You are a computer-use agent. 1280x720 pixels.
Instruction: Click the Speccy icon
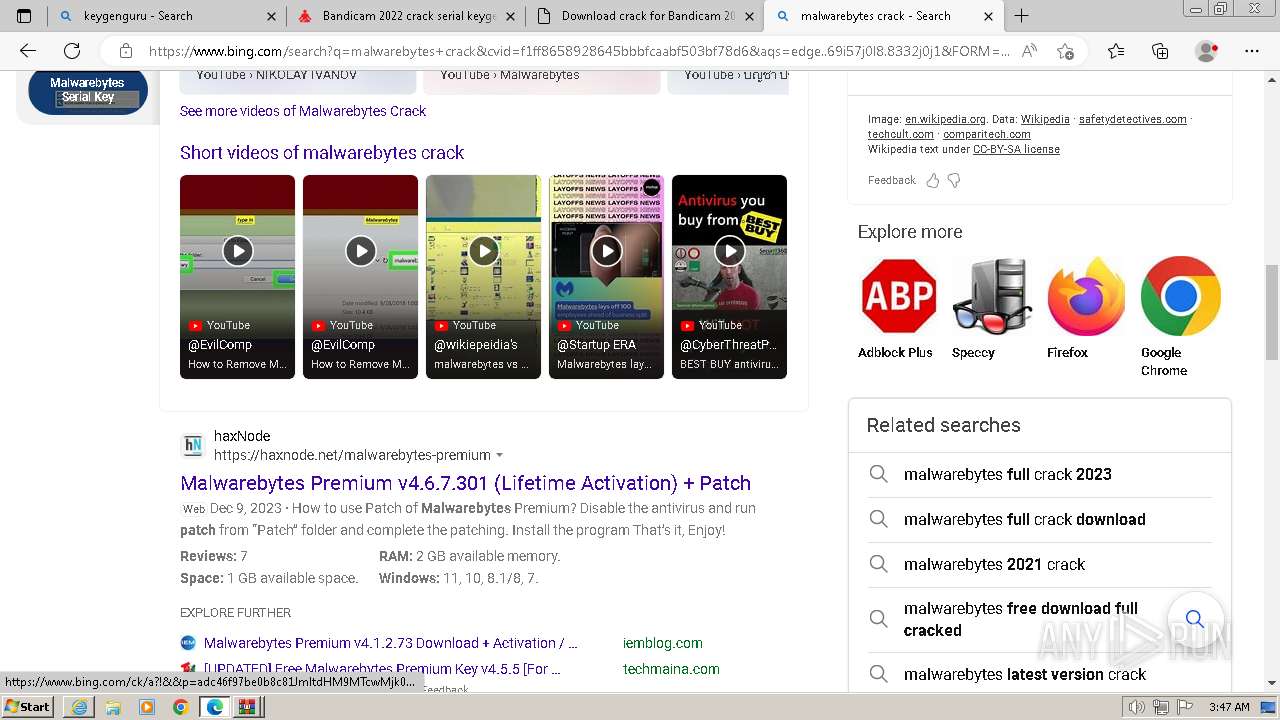click(x=991, y=296)
